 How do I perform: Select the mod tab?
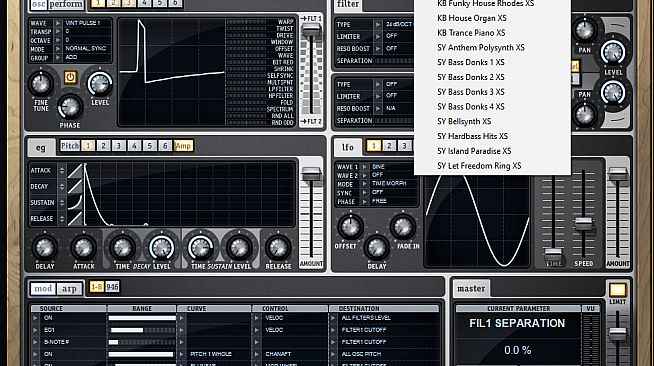pos(43,288)
